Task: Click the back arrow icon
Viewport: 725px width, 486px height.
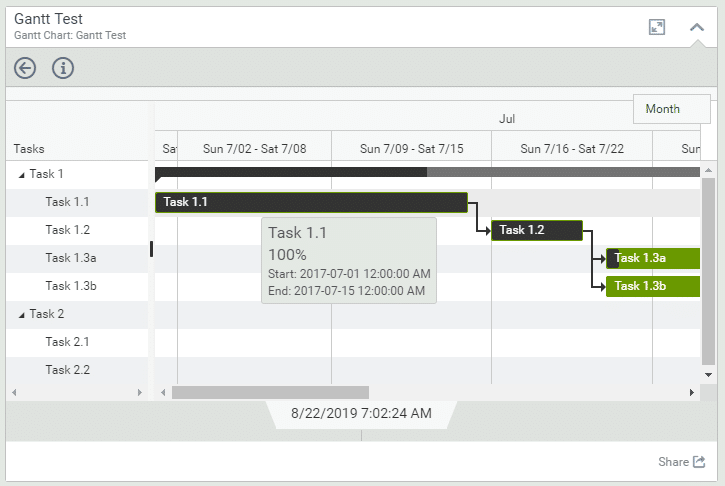Action: pyautogui.click(x=25, y=68)
